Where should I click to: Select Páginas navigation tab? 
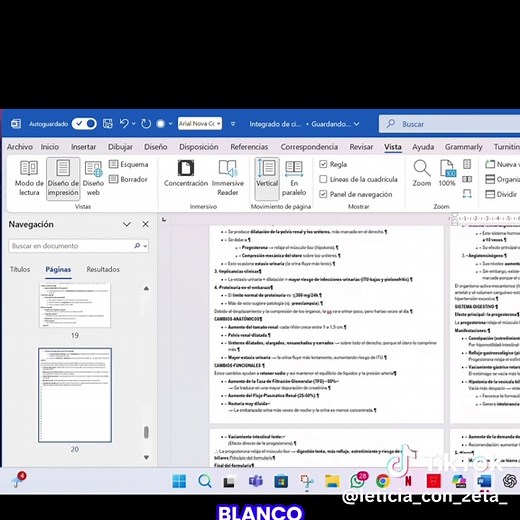(x=58, y=269)
